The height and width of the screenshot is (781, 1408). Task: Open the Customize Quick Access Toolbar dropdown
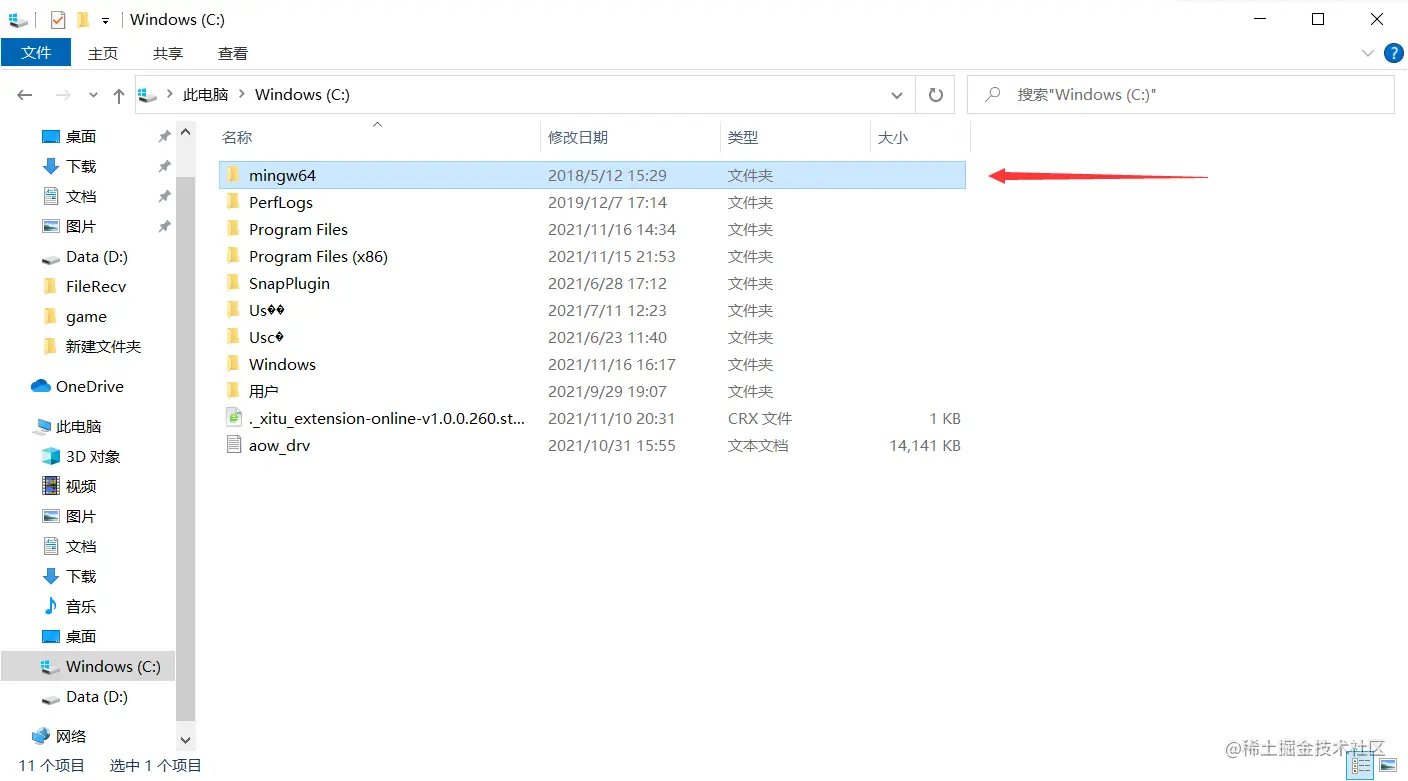(x=105, y=20)
